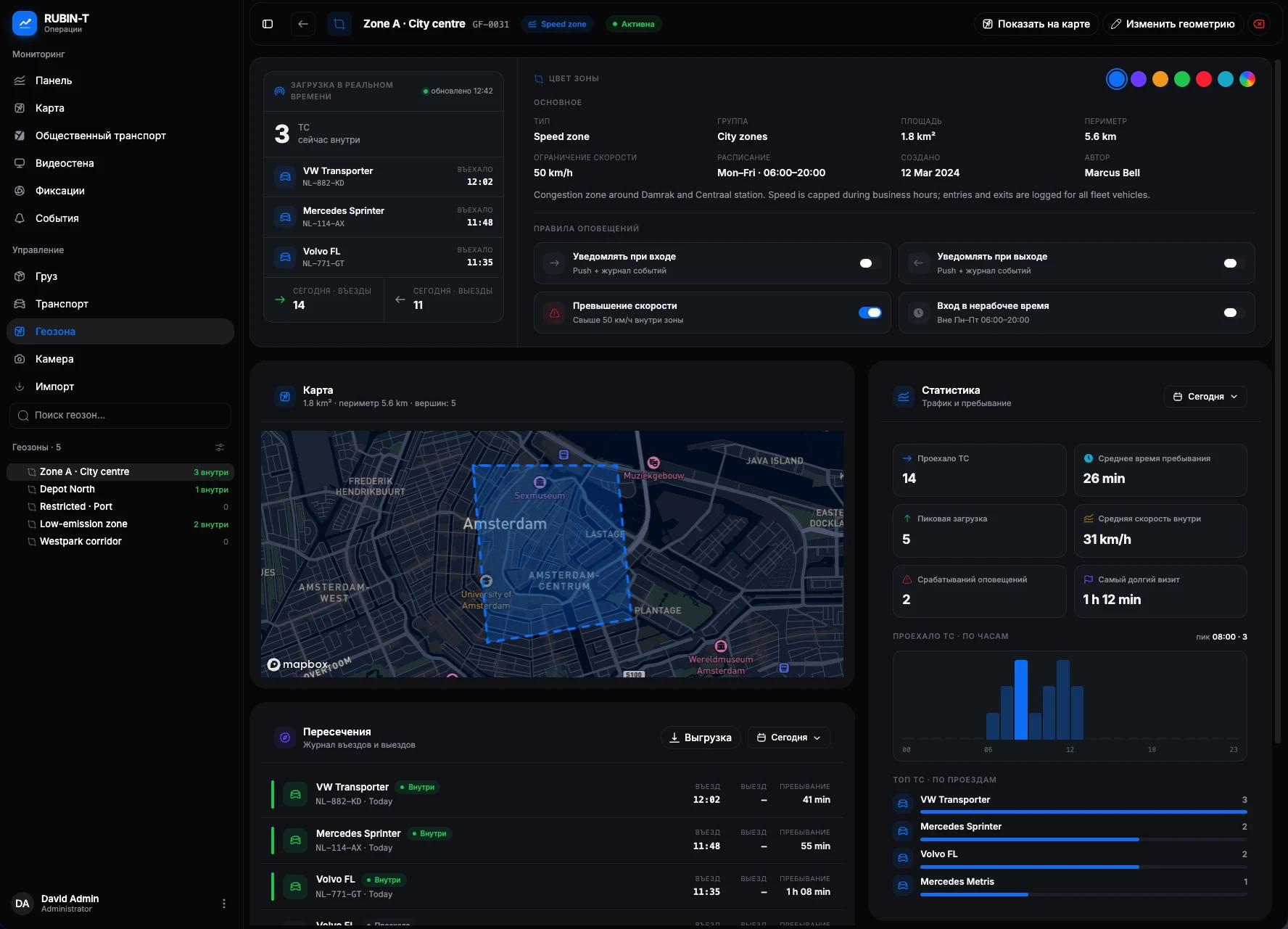
Task: Disable the speeding alert toggle
Action: [x=870, y=313]
